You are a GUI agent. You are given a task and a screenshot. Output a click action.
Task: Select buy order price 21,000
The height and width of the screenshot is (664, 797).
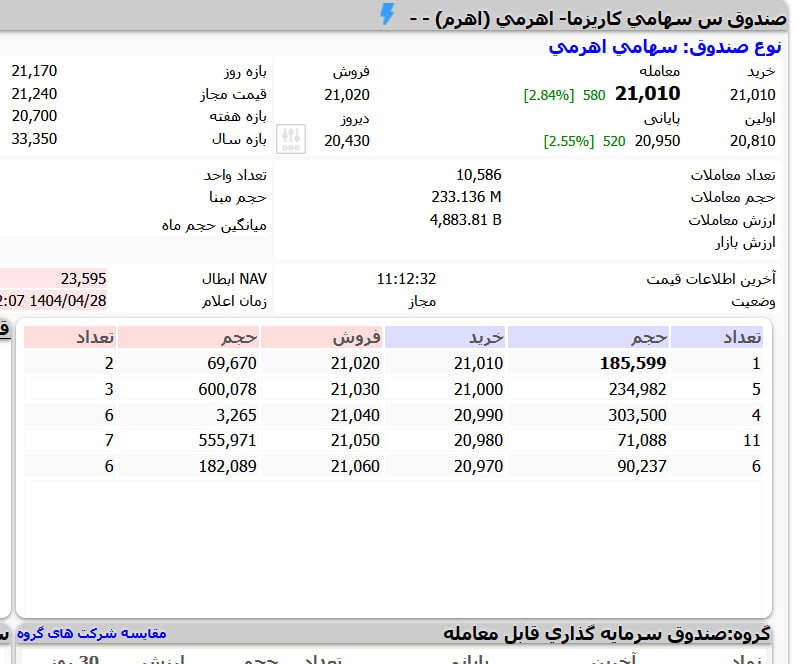tap(478, 389)
